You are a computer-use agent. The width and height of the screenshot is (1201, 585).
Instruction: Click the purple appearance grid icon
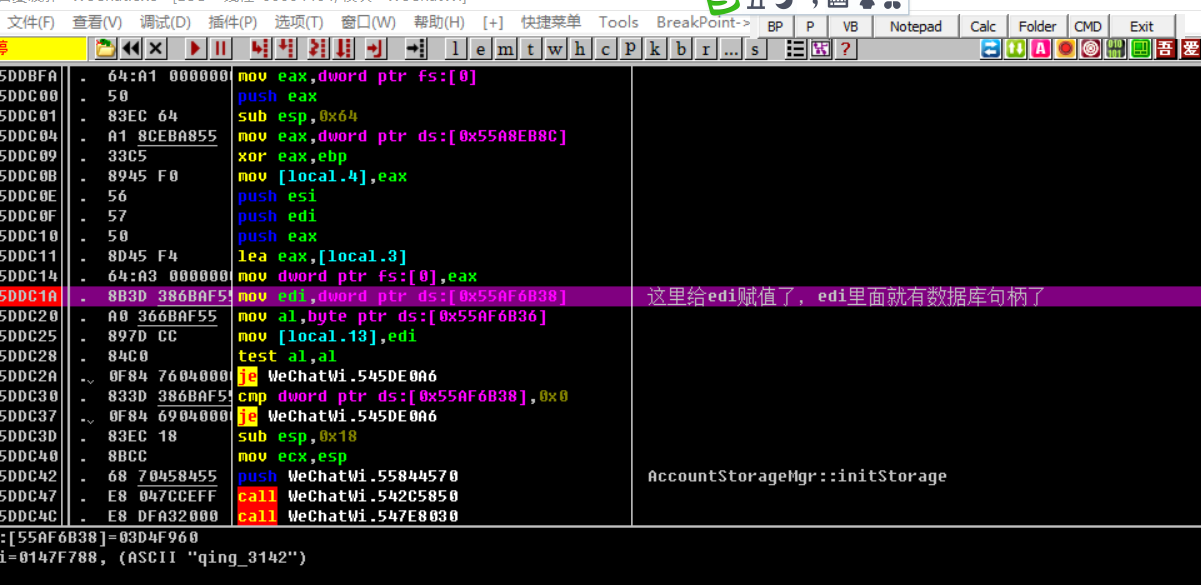click(821, 48)
